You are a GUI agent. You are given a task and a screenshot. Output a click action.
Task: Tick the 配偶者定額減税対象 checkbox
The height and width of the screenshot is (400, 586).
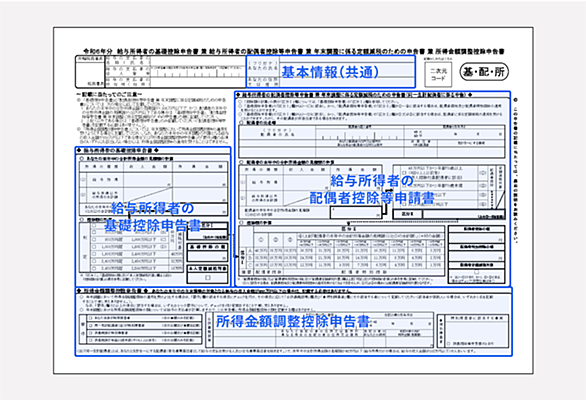[476, 272]
